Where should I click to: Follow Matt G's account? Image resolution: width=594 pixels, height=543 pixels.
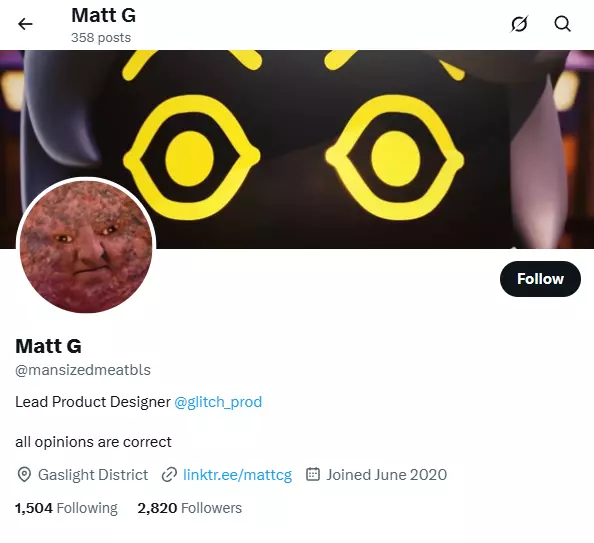point(540,279)
